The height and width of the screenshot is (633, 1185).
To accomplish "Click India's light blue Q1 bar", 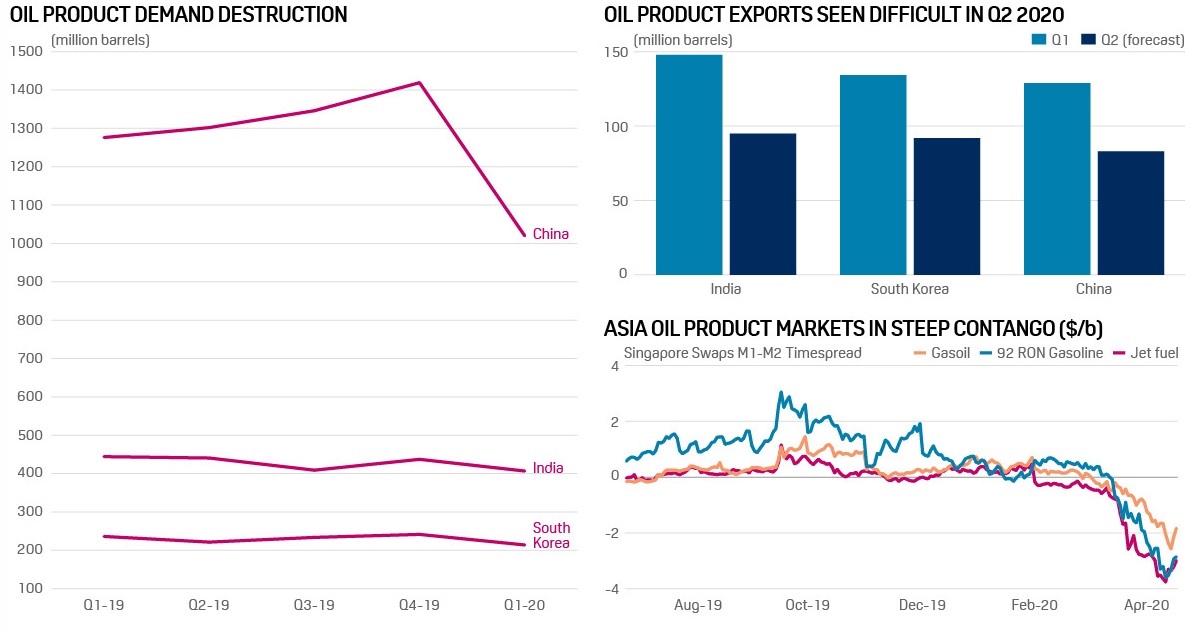I will click(689, 164).
